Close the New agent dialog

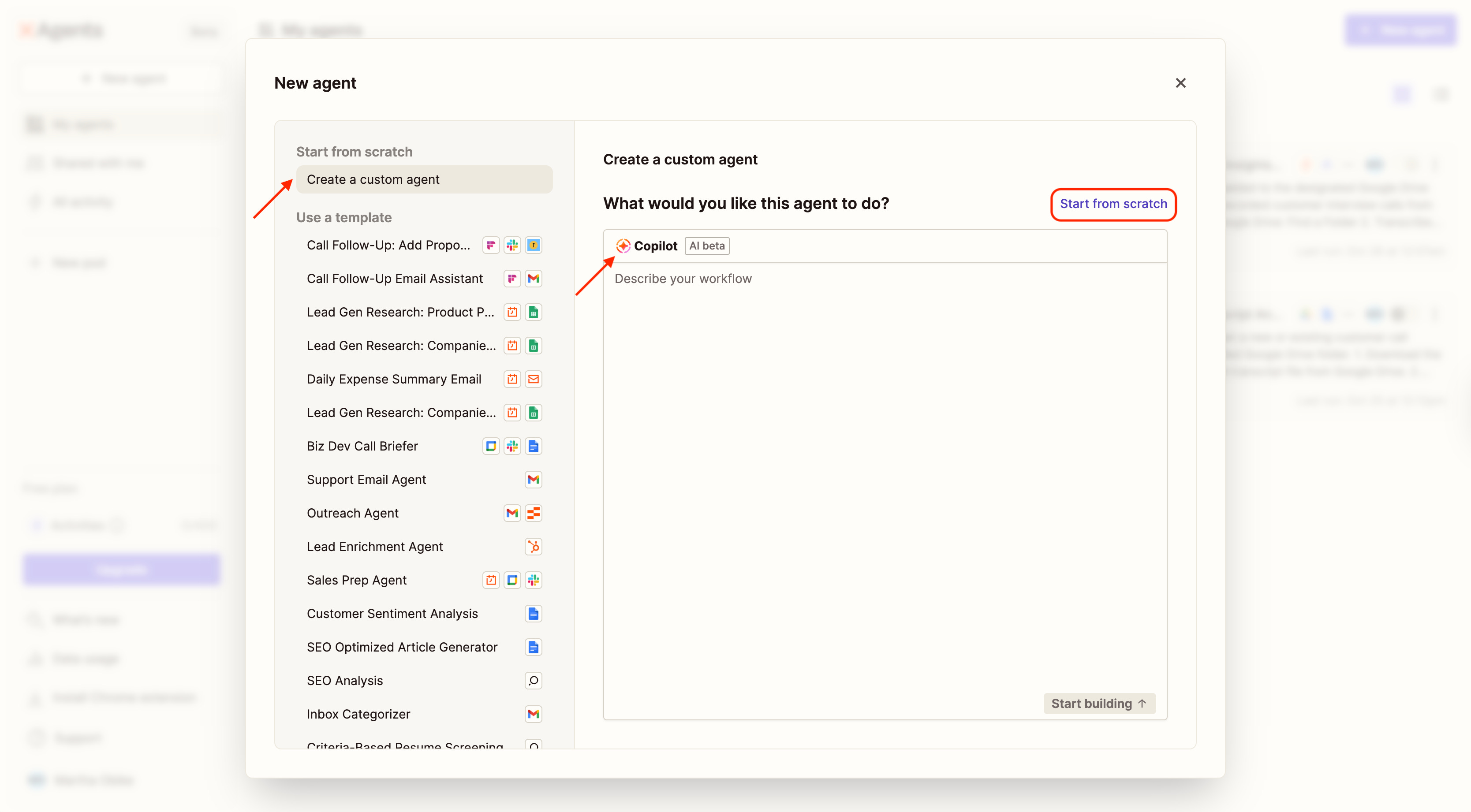click(x=1180, y=83)
